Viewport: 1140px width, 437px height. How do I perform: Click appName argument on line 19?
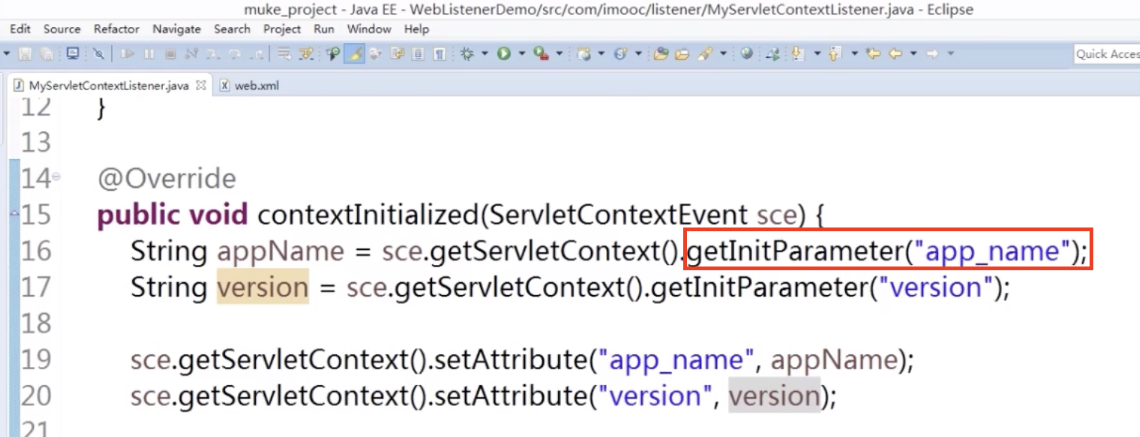(834, 360)
